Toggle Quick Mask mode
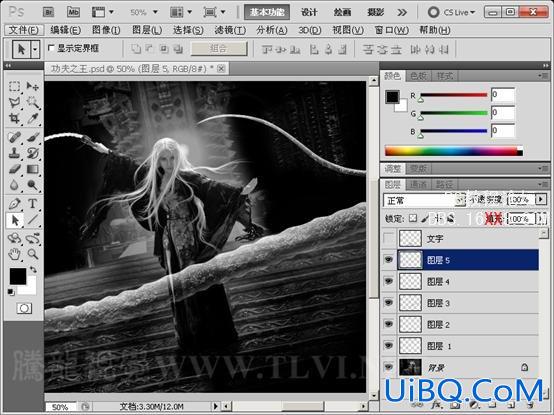 24,308
